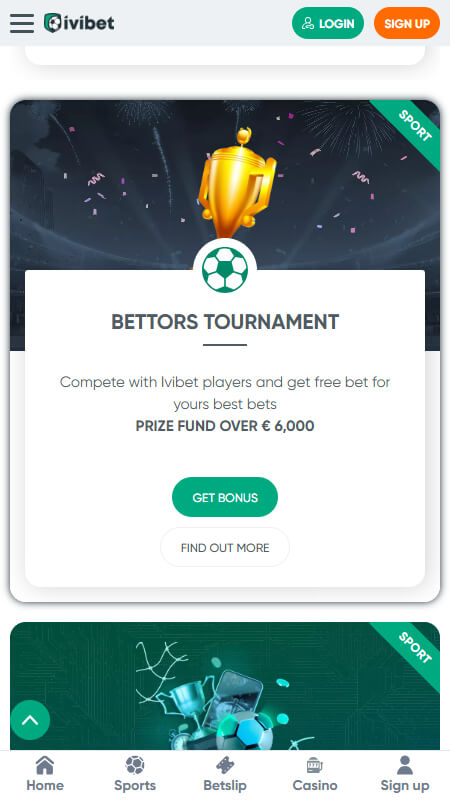Click the Login button

[x=328, y=23]
